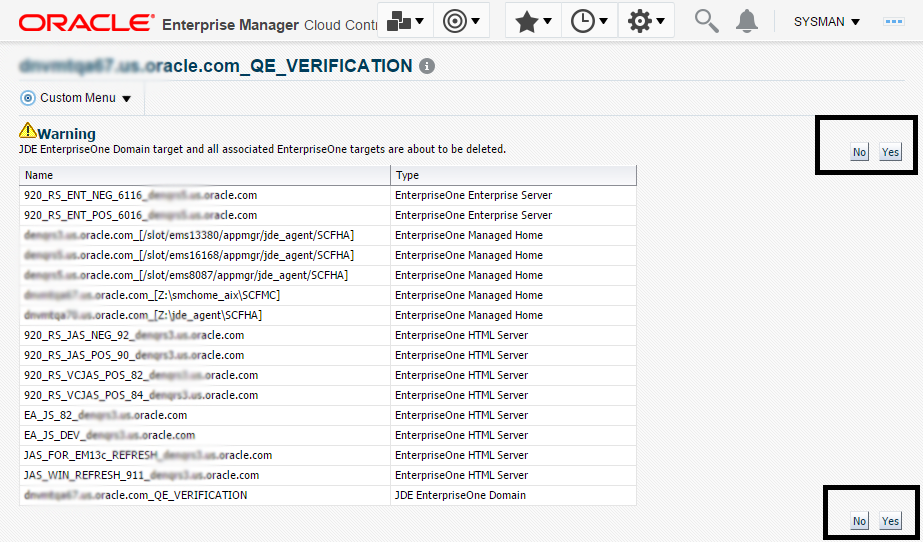
Task: Sort table by Type column header
Action: click(x=513, y=175)
